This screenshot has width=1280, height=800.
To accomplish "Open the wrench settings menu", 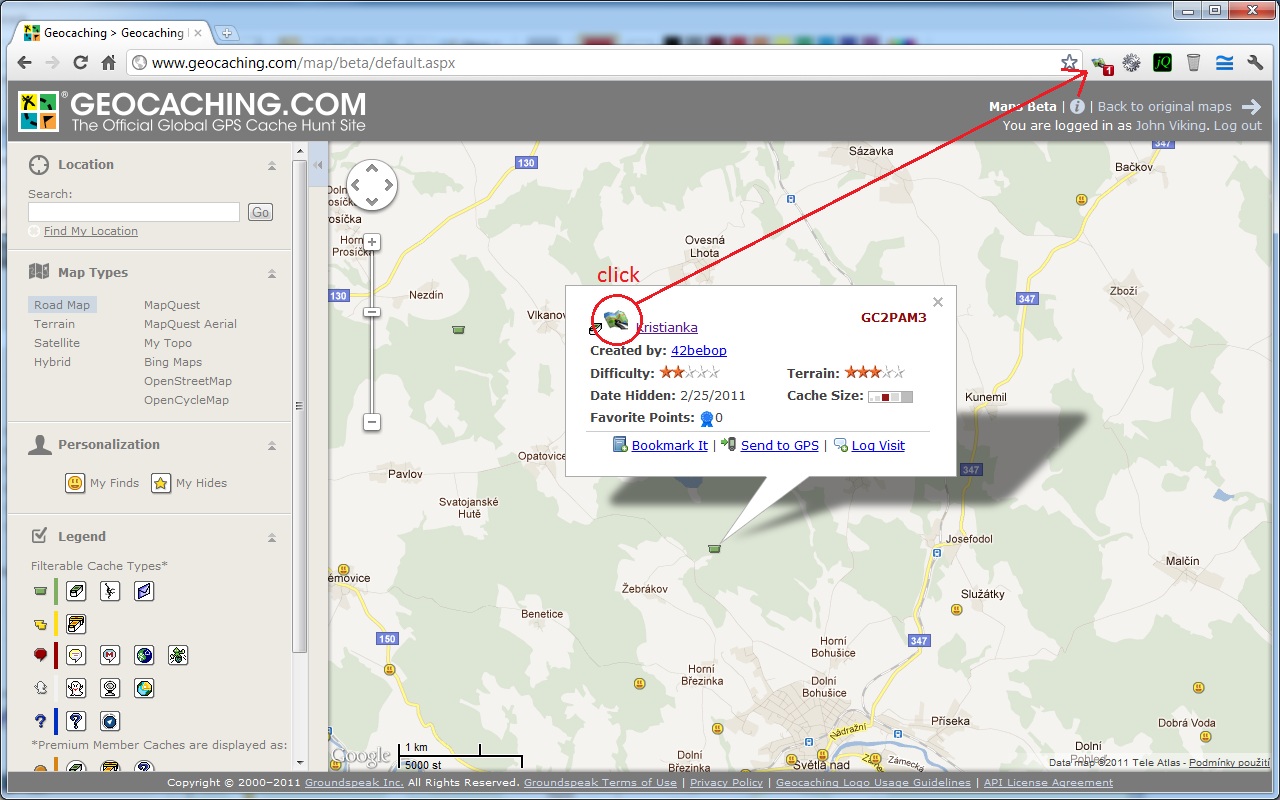I will [1255, 63].
